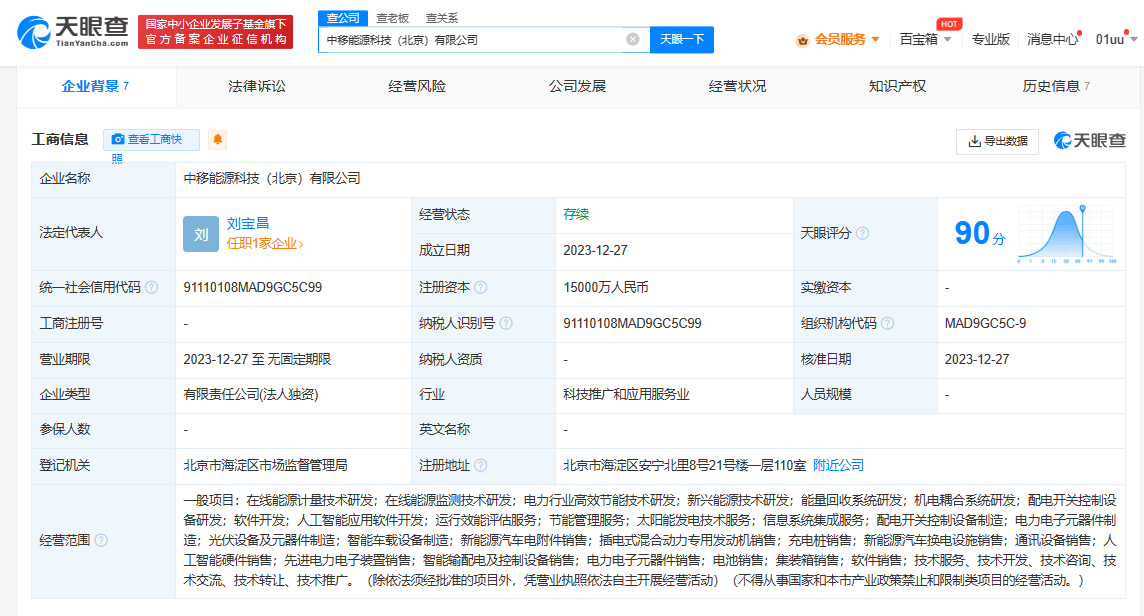Screen dimensions: 1144x616
Task: Click the 有限责任公司(法人独资) value
Action: (250, 395)
